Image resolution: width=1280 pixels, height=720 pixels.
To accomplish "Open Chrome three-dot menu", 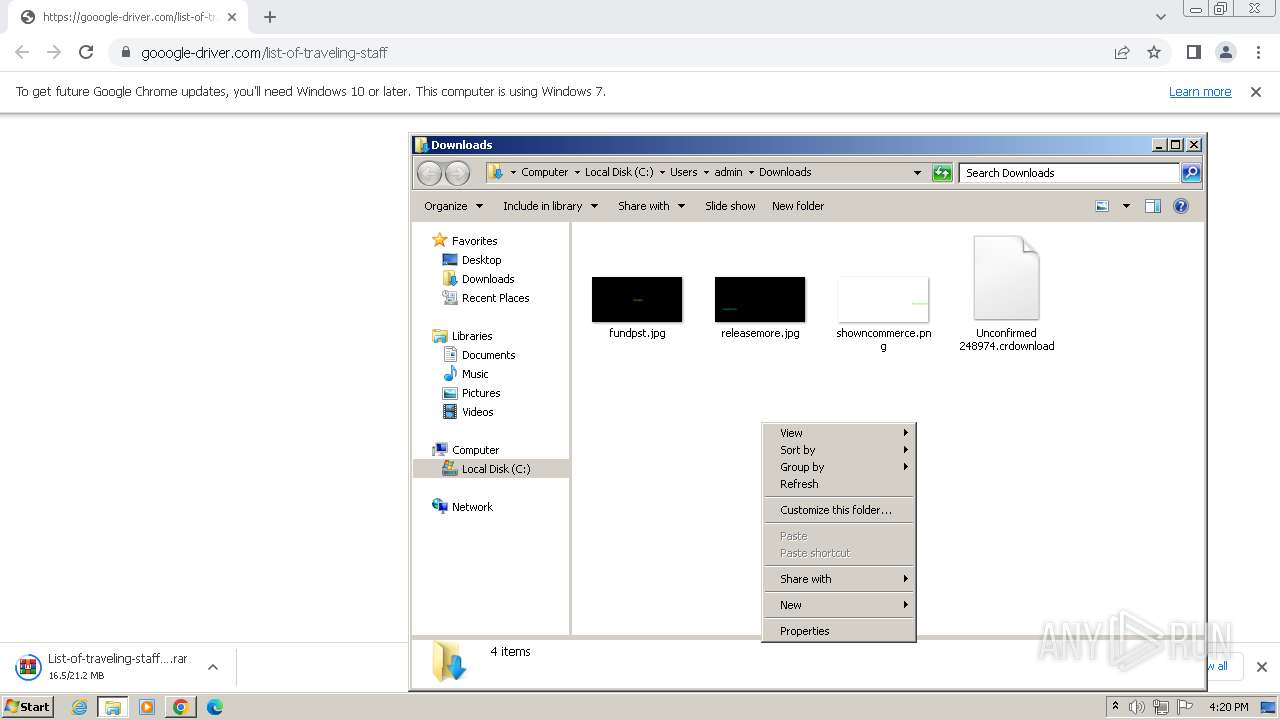I will [1258, 52].
